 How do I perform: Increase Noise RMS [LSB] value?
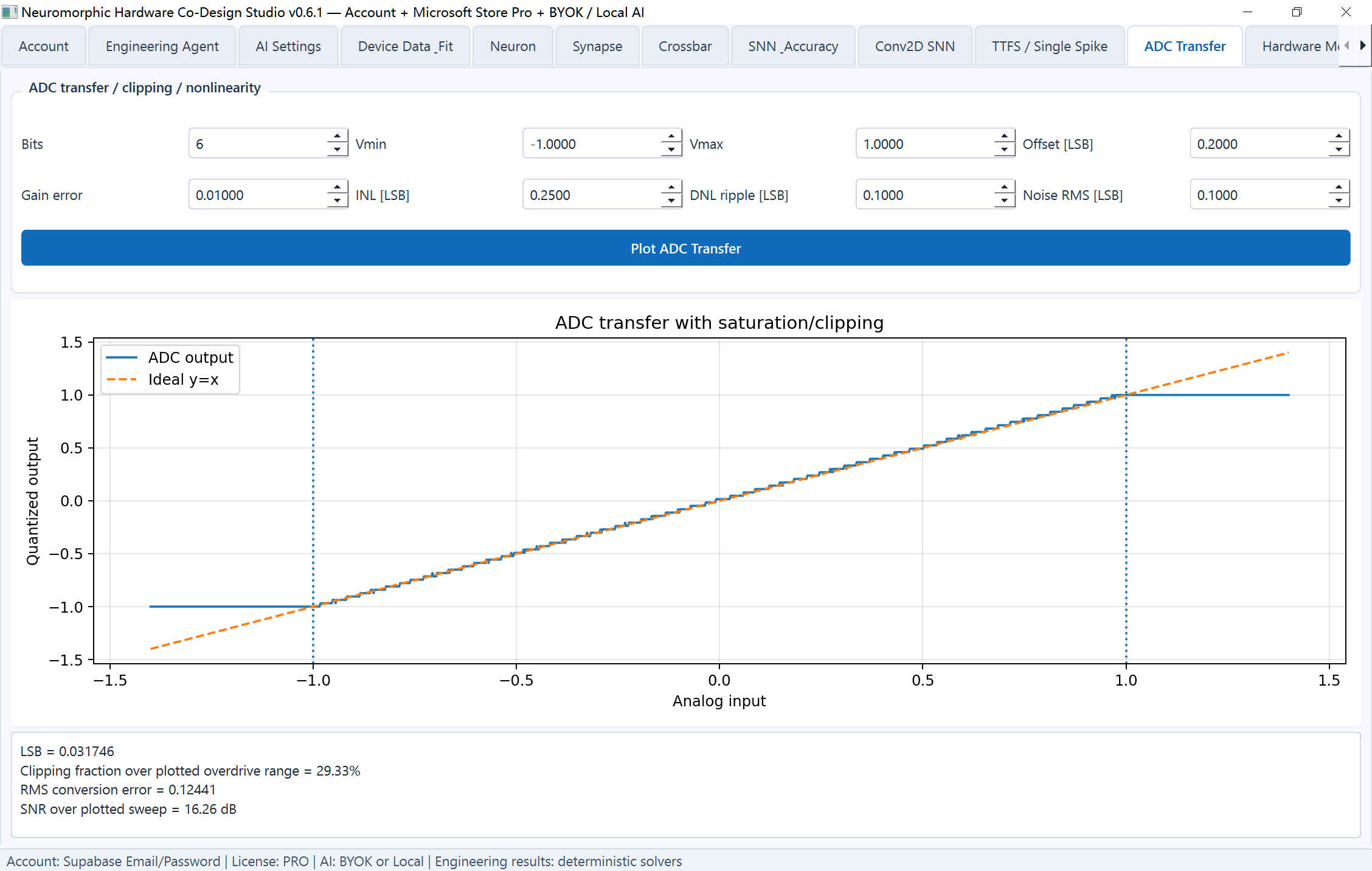(x=1339, y=187)
